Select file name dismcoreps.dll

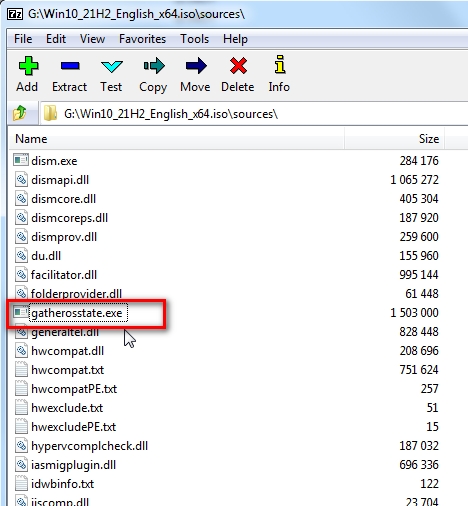point(69,218)
